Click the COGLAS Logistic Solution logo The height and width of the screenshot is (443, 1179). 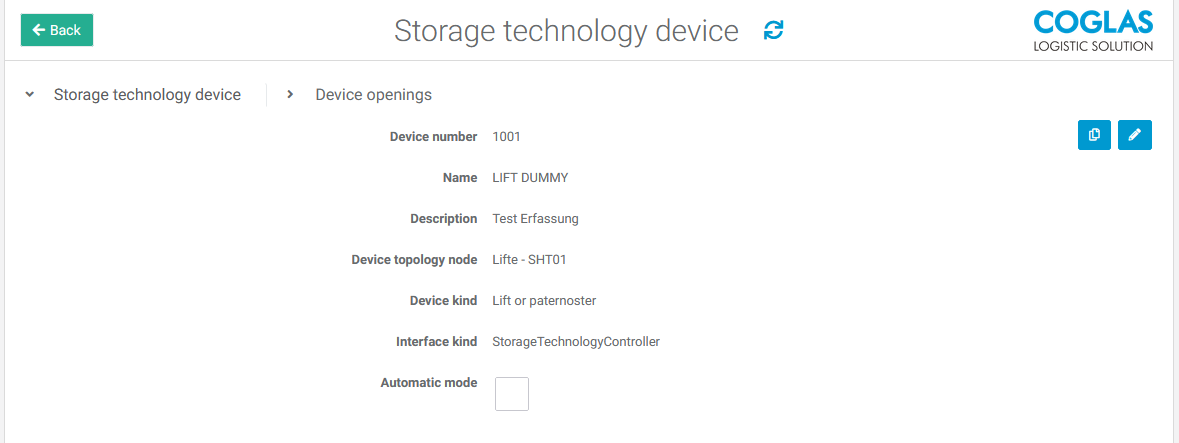point(1093,30)
